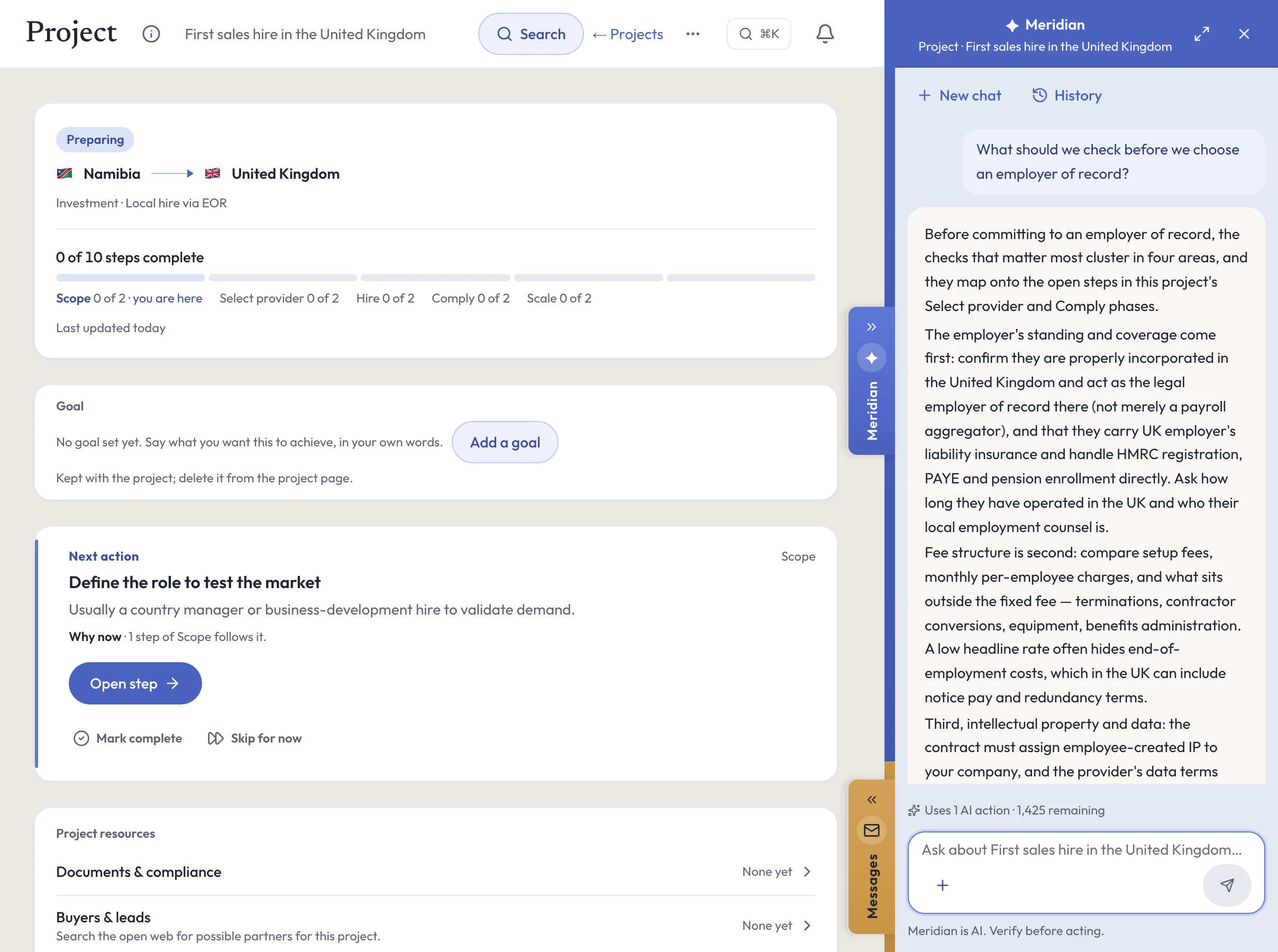
Task: Start a New chat in Meridian
Action: 960,96
